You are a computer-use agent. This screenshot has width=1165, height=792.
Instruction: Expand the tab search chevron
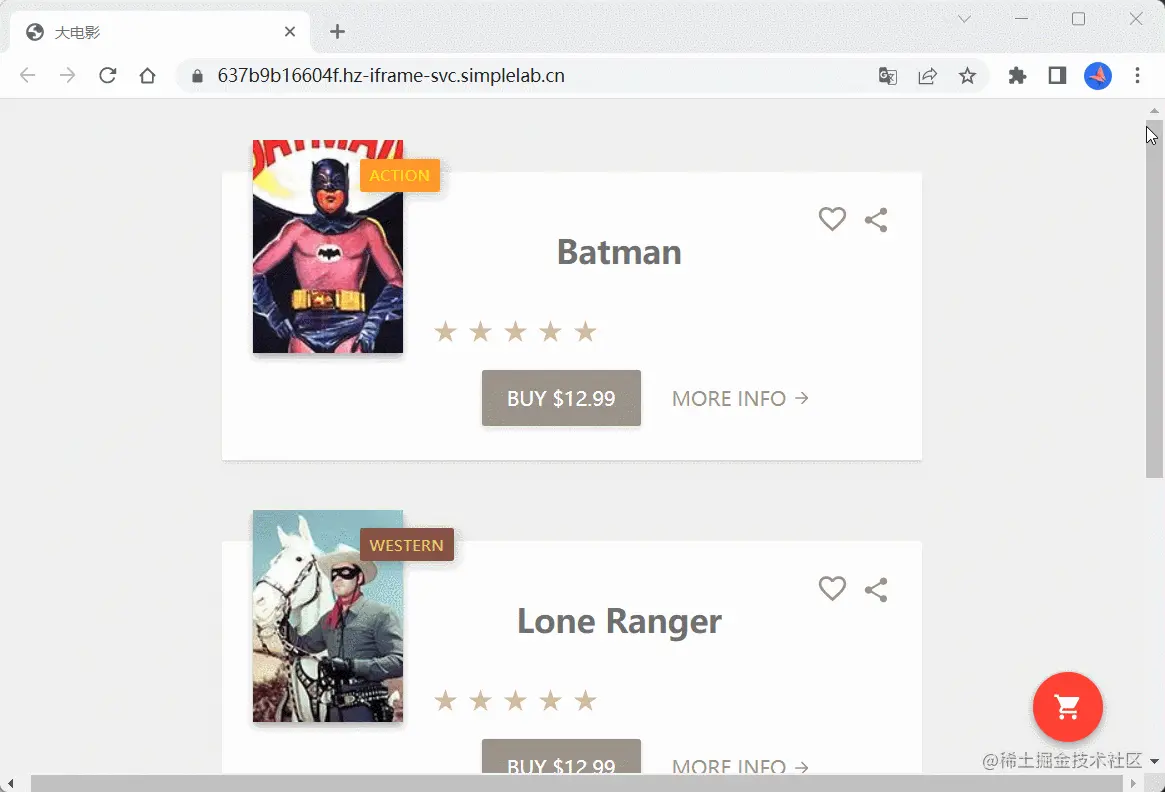[964, 19]
